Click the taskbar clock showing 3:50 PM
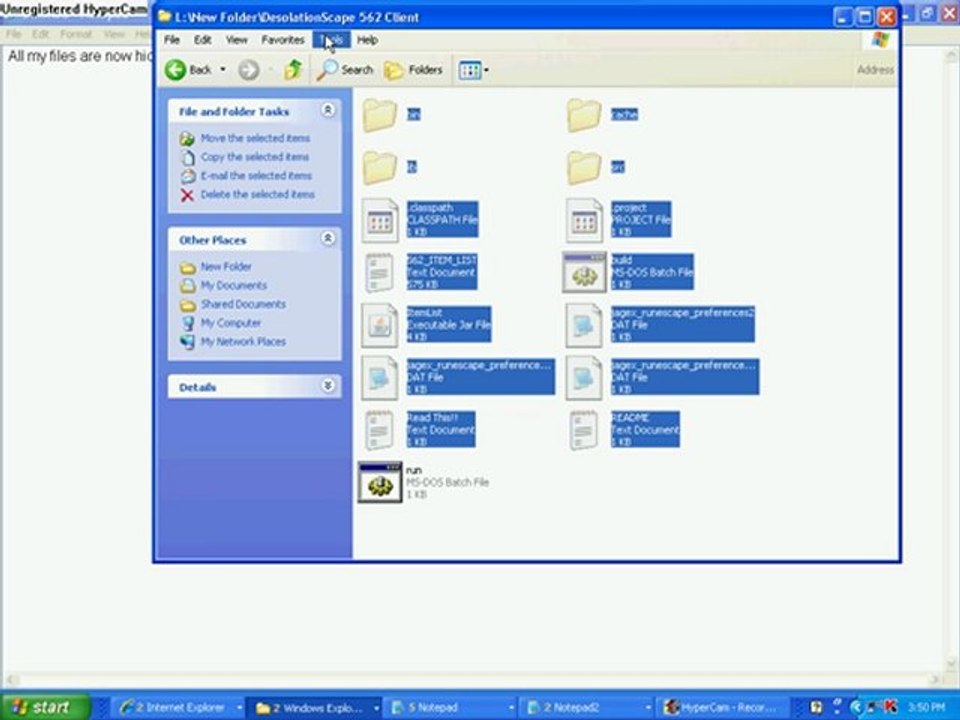 926,708
